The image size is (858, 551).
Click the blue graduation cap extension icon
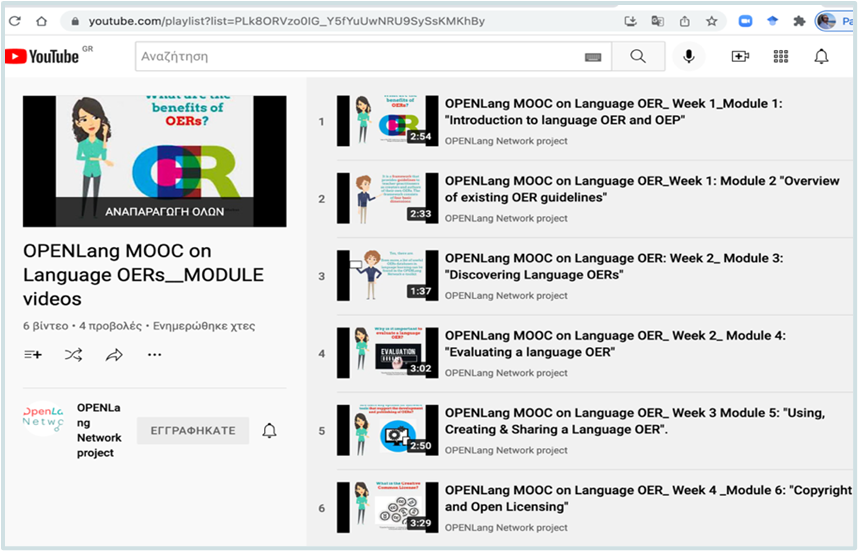(x=772, y=21)
